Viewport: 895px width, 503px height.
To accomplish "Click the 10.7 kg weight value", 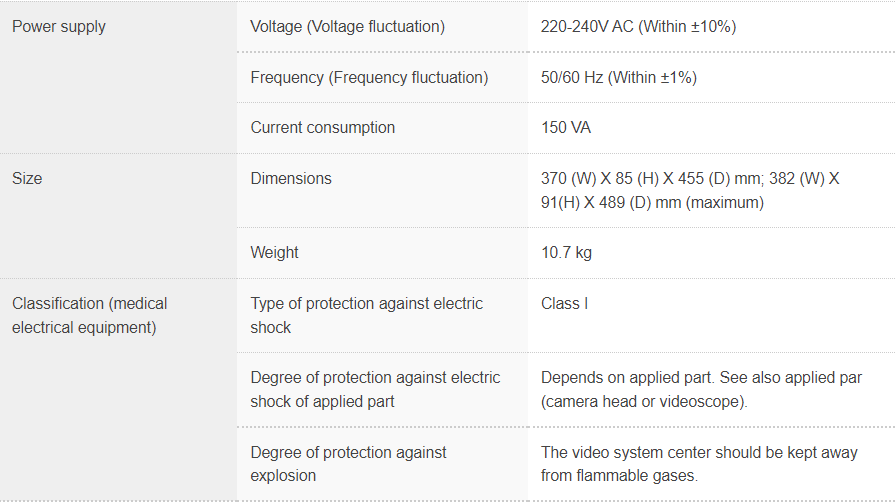I will [x=566, y=252].
